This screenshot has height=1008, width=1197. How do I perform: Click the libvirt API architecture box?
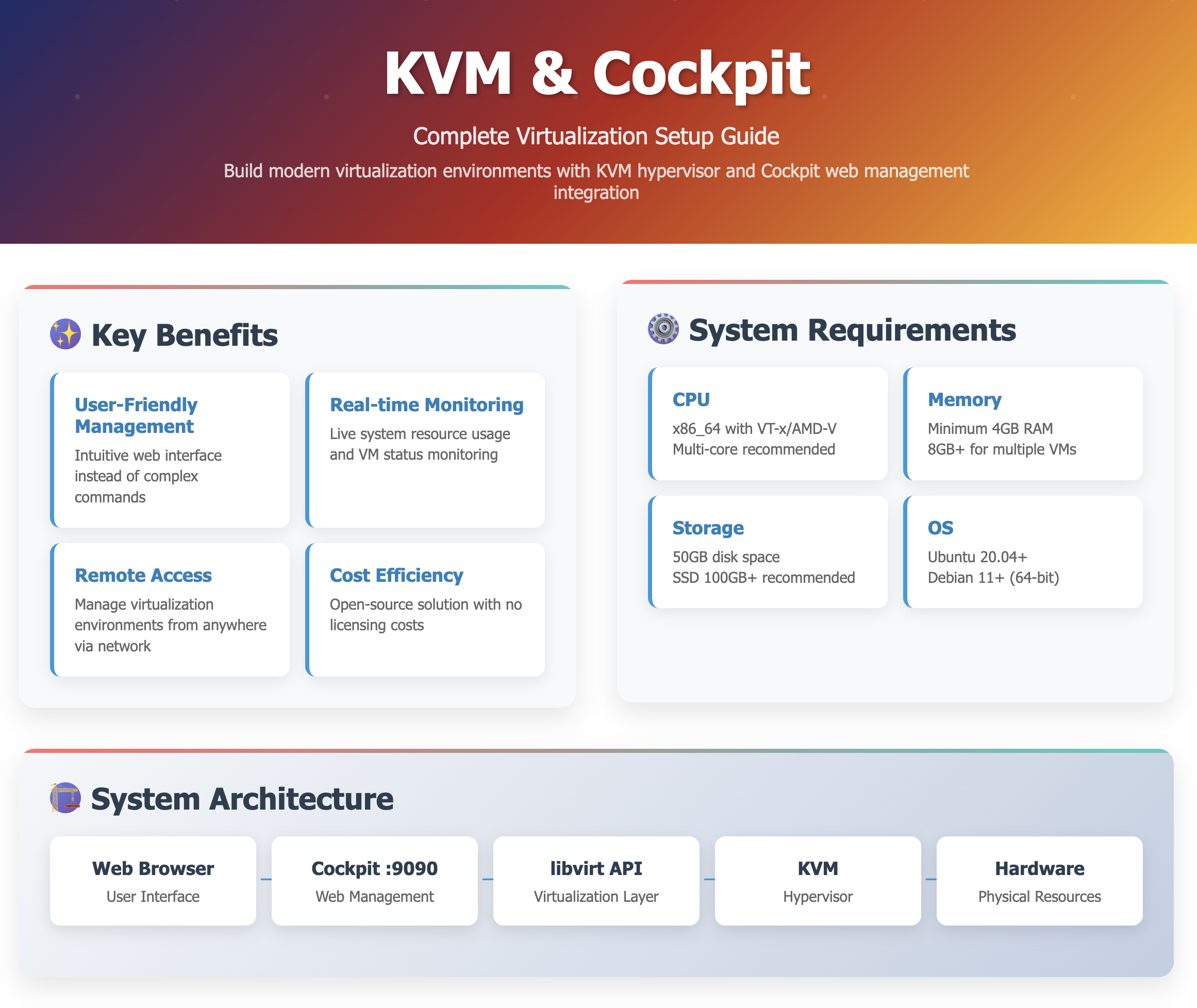tap(596, 881)
